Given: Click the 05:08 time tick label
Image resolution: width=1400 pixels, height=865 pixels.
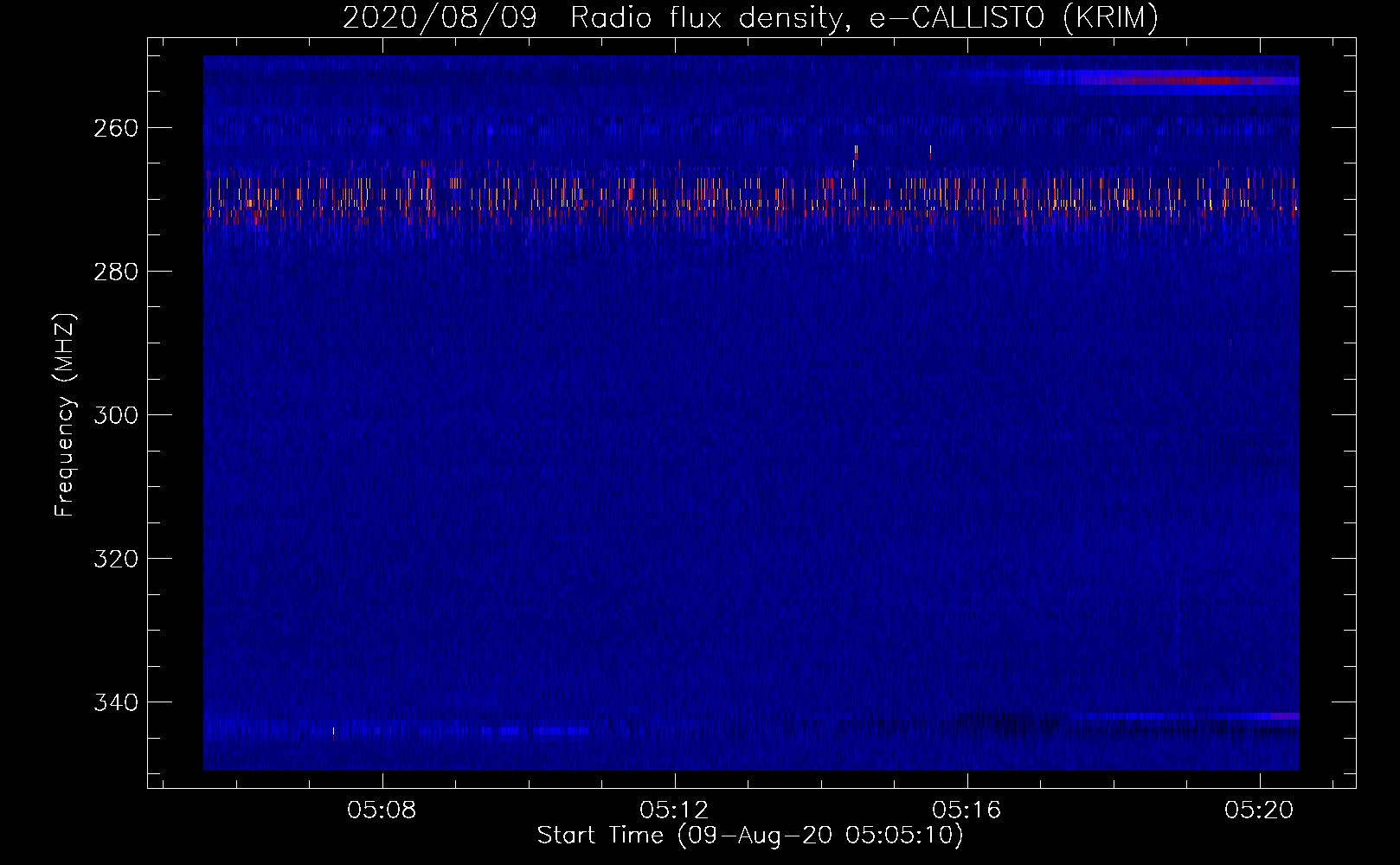Looking at the screenshot, I should pos(382,810).
